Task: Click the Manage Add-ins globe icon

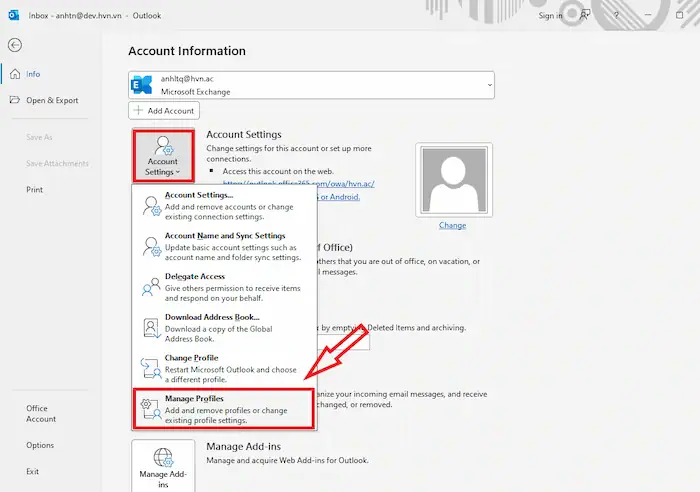Action: coord(163,458)
